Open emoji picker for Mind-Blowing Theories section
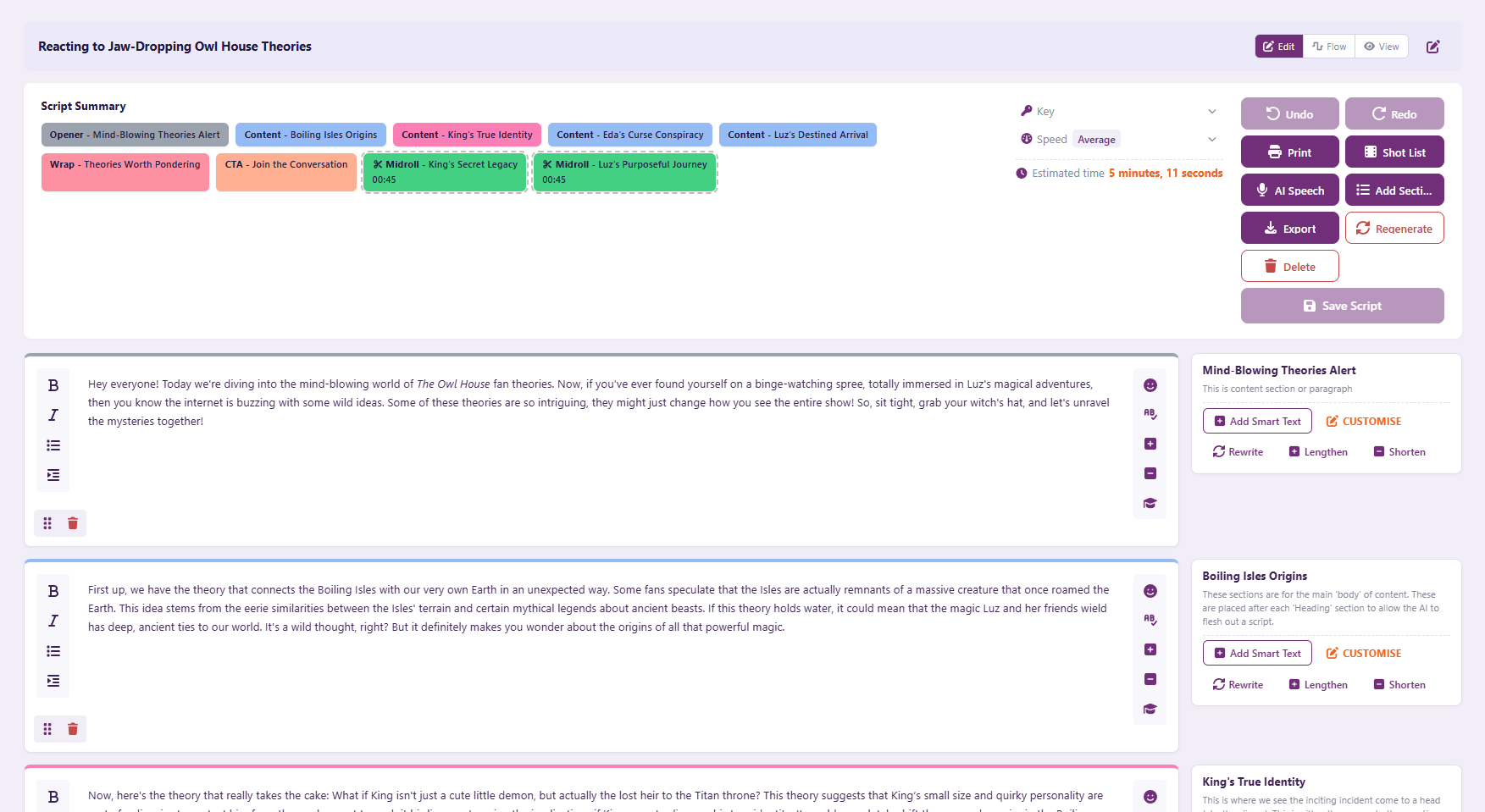 (x=1150, y=385)
